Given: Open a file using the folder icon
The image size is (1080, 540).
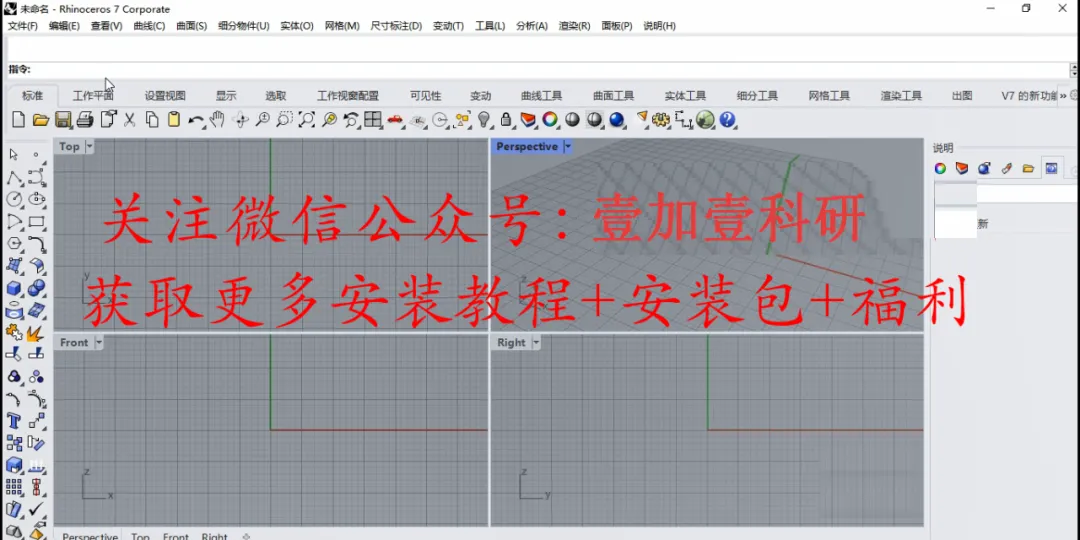Looking at the screenshot, I should click(41, 120).
